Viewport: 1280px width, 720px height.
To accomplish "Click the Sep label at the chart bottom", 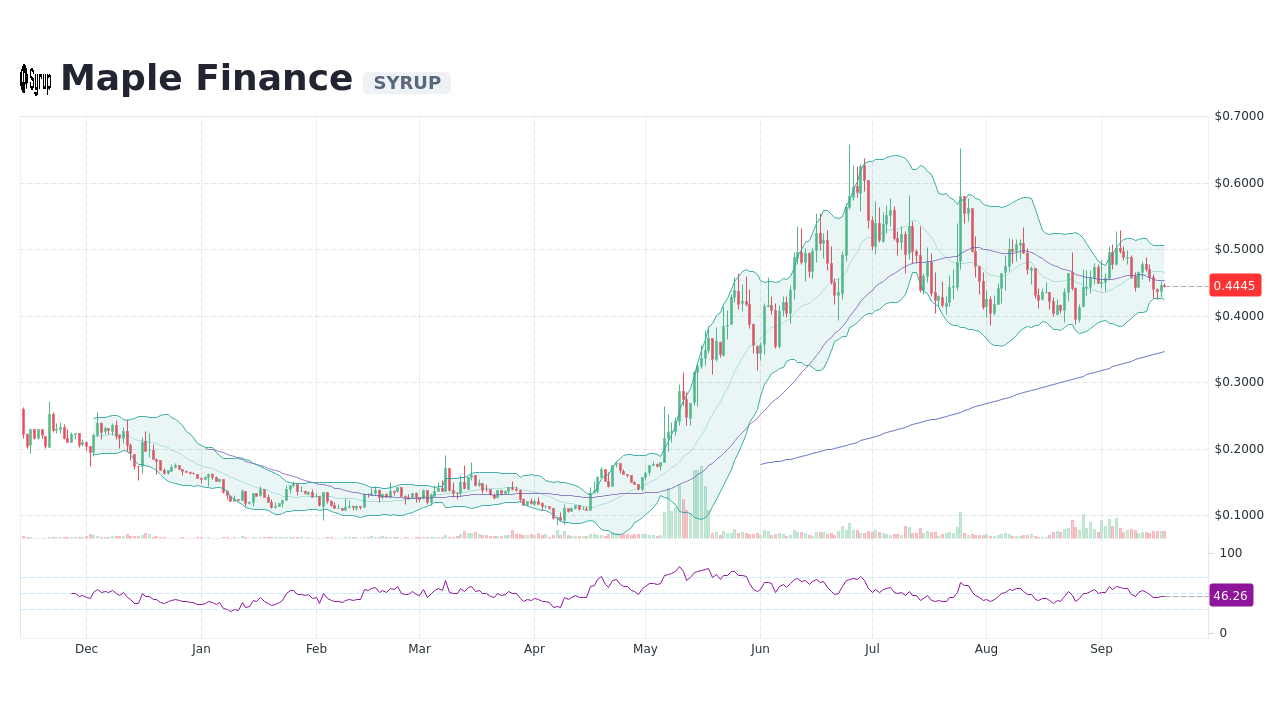I will 1101,648.
